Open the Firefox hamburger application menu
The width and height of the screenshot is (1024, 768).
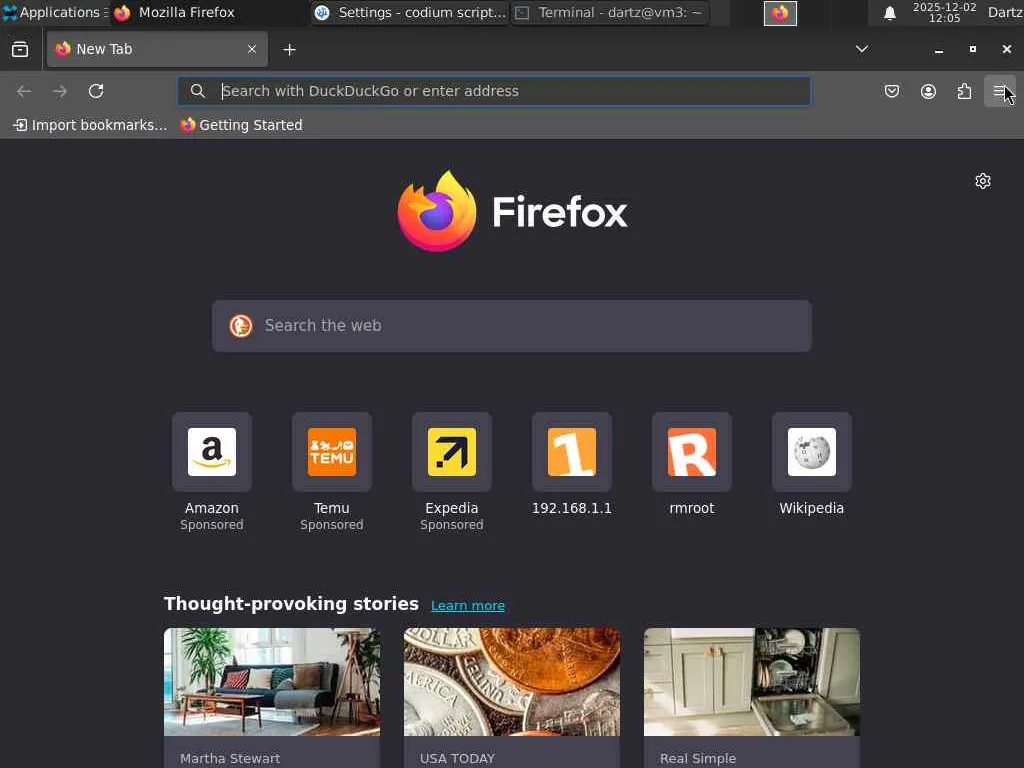999,91
